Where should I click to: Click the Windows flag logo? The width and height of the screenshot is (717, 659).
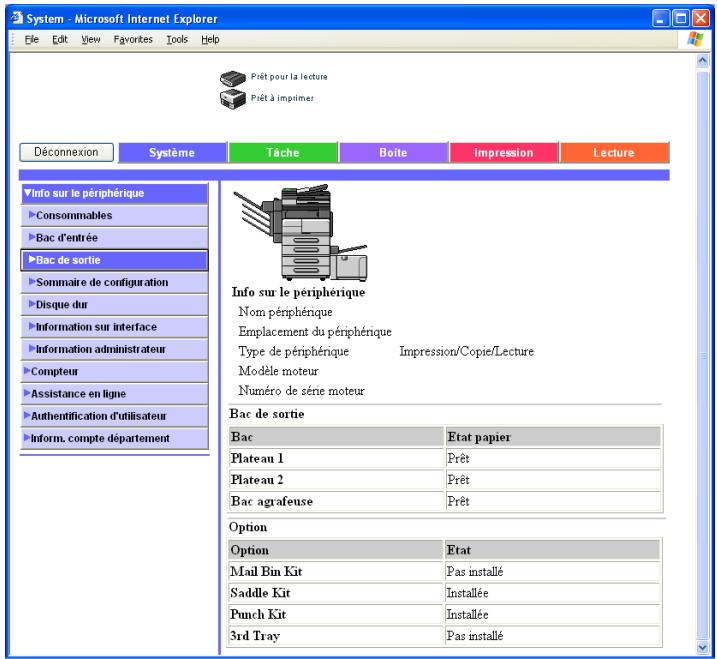pyautogui.click(x=695, y=39)
